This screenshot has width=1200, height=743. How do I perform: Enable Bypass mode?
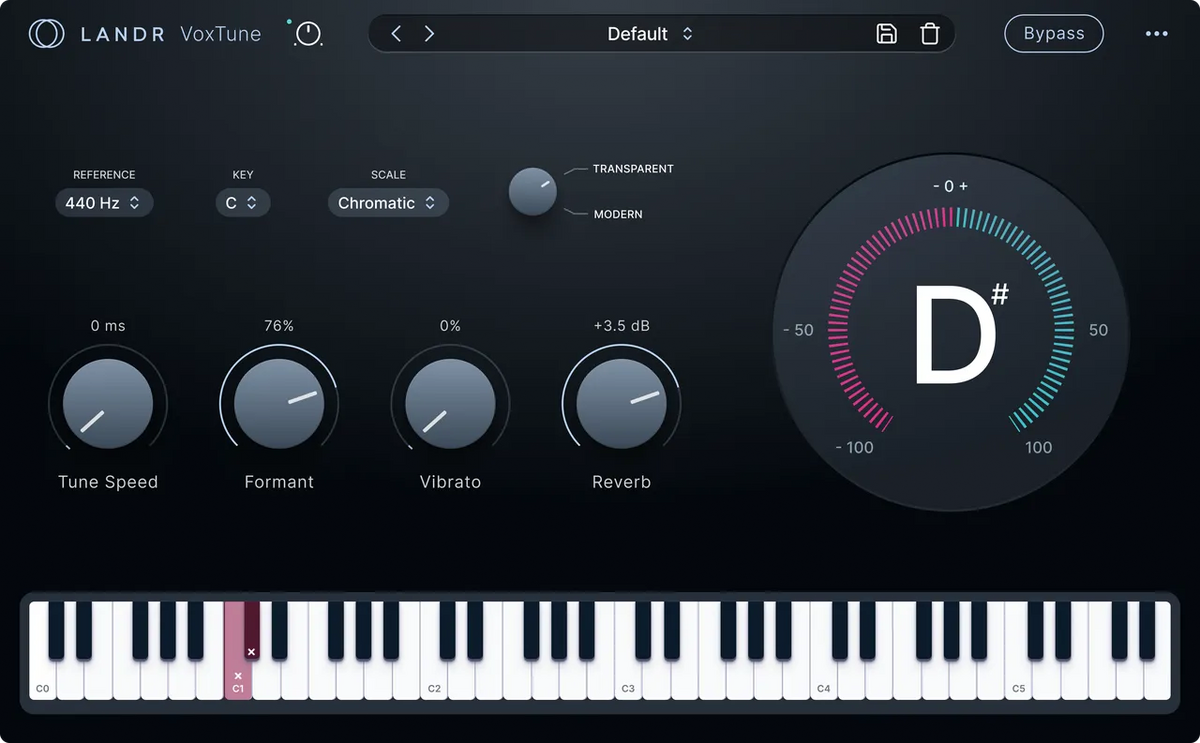(x=1053, y=33)
